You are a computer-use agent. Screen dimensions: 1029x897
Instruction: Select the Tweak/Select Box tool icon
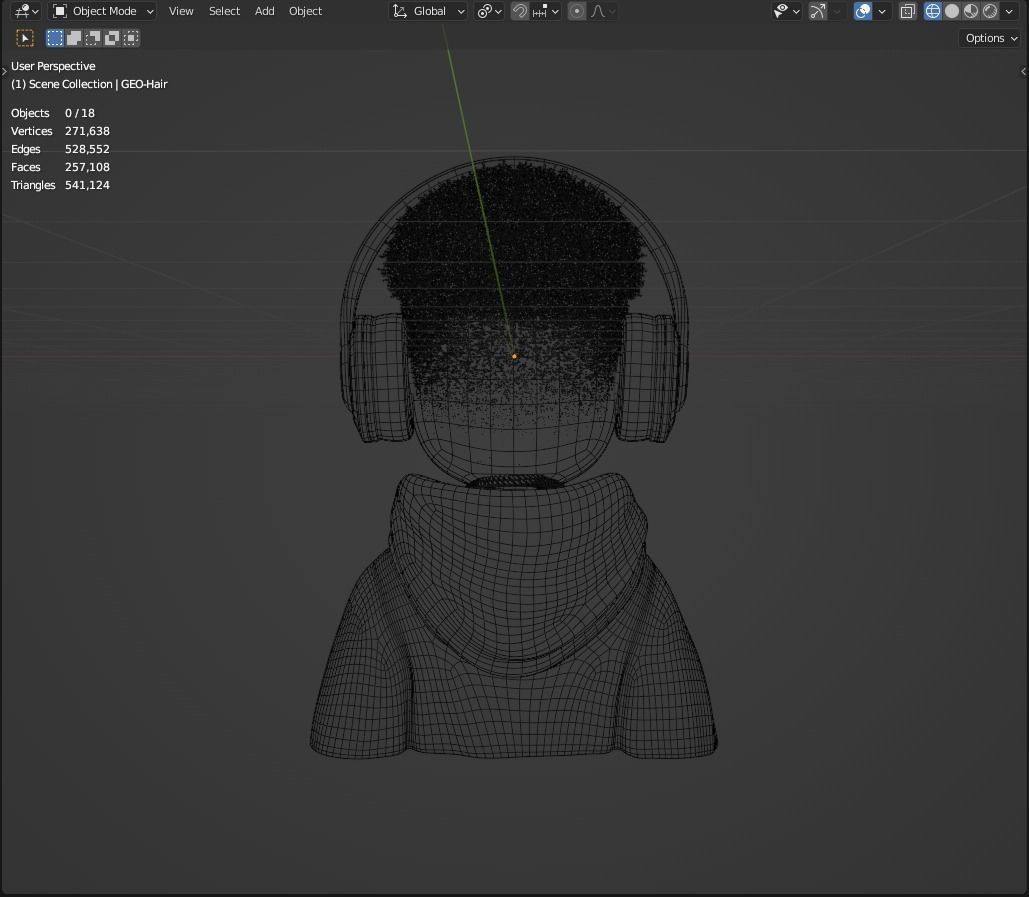click(x=25, y=38)
